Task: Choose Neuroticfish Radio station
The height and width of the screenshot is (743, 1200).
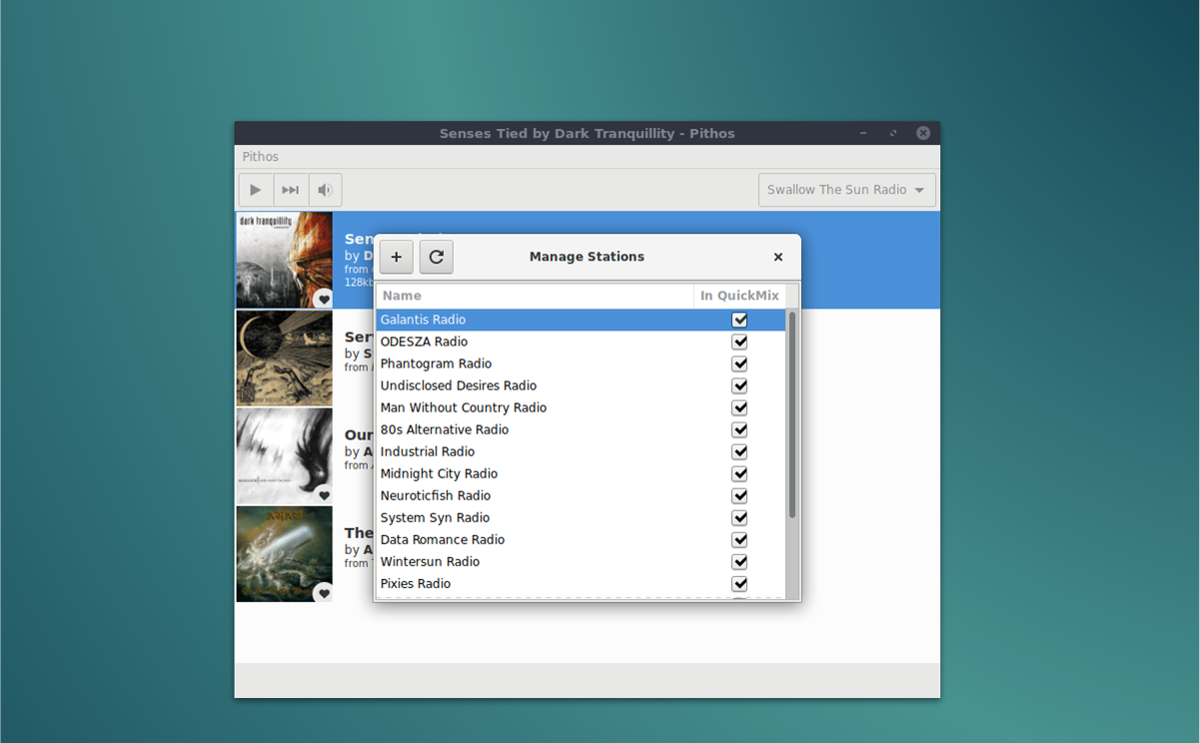Action: point(581,496)
